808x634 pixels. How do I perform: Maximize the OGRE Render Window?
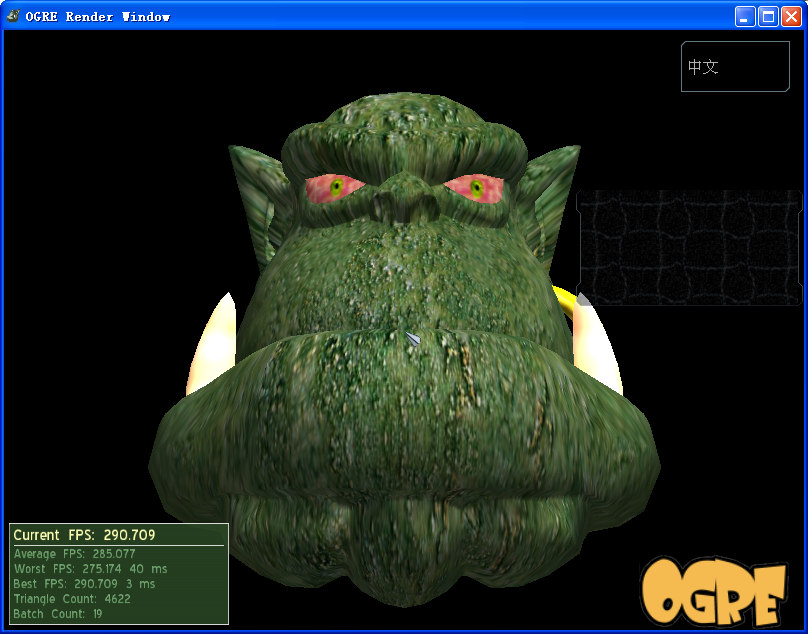click(768, 16)
